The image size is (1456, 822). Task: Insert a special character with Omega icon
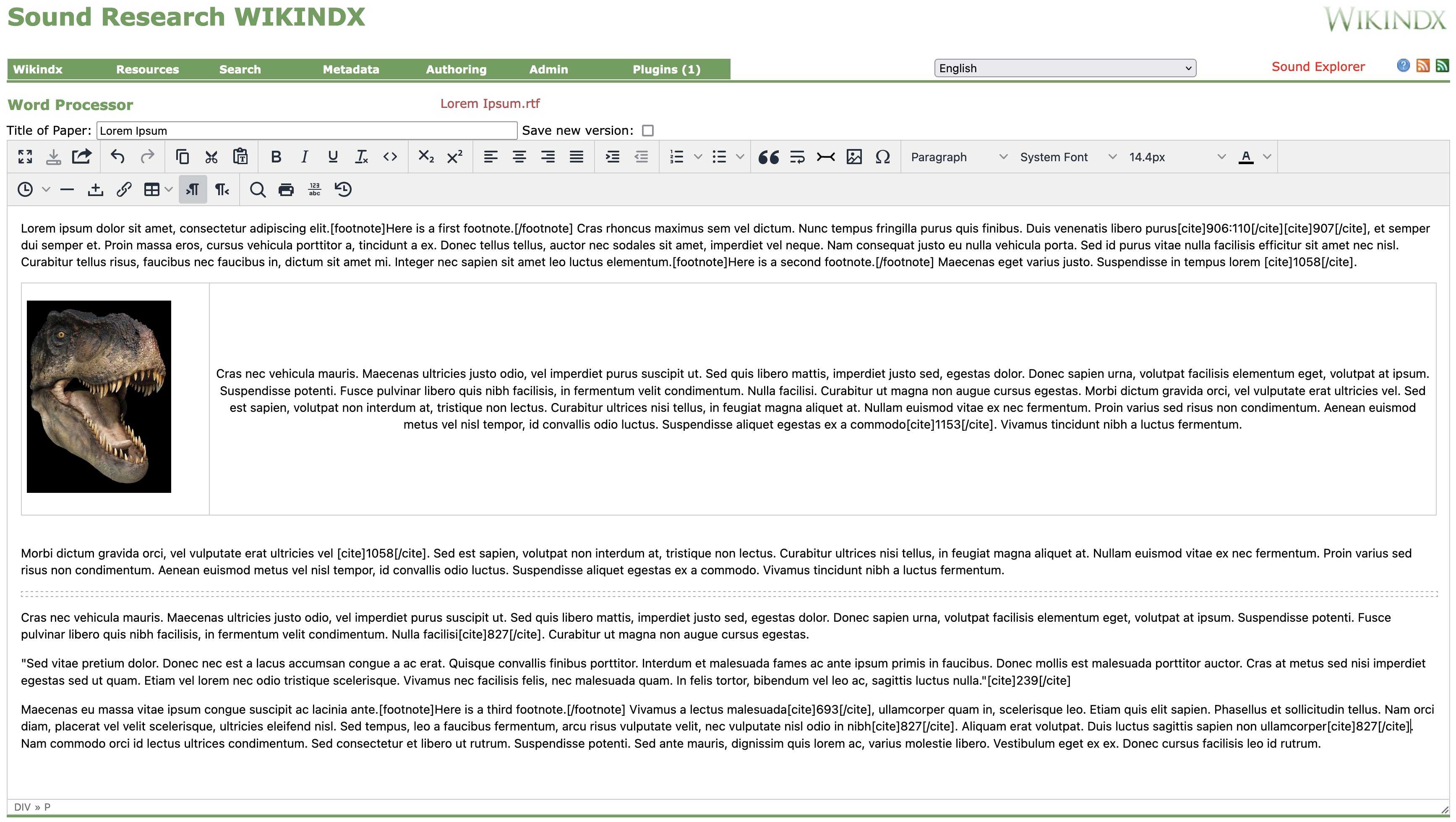click(x=883, y=157)
